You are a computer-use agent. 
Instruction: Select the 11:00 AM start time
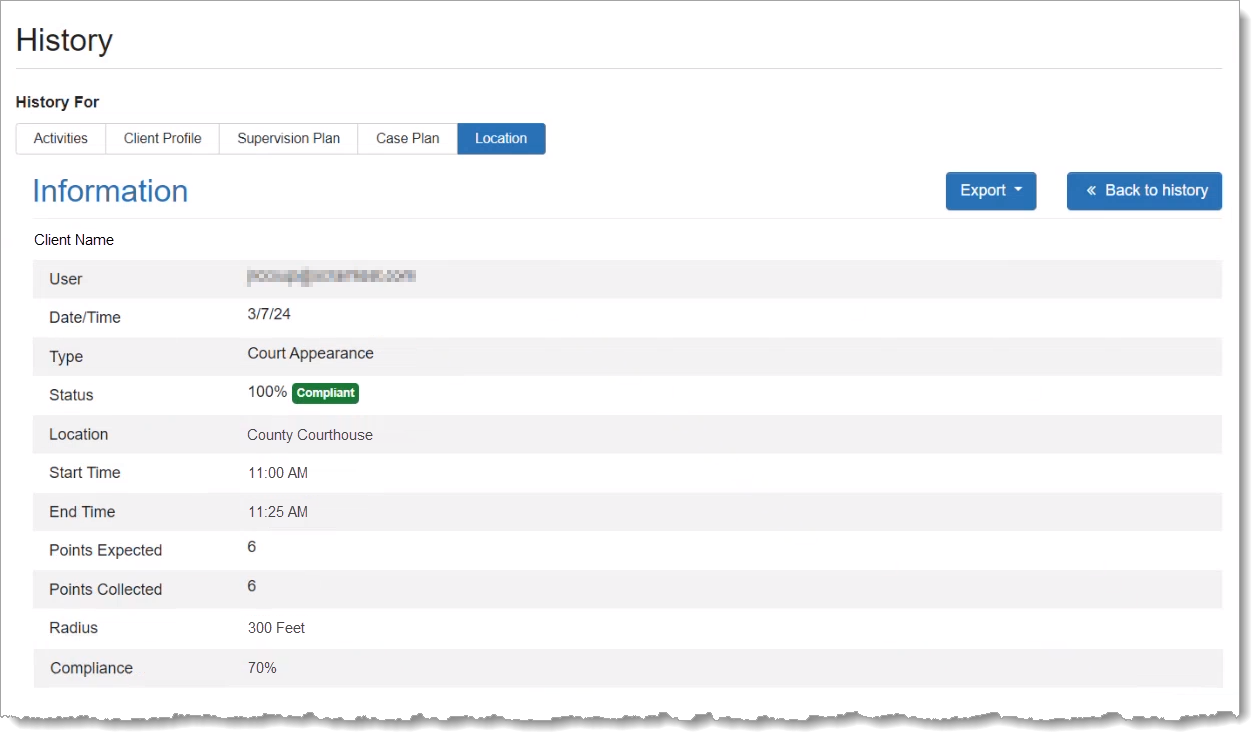coord(278,473)
